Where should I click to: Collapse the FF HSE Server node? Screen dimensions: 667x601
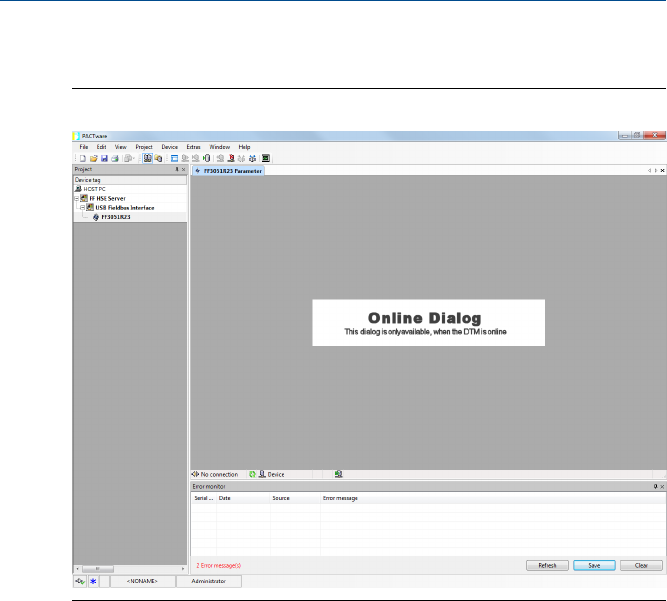point(77,198)
